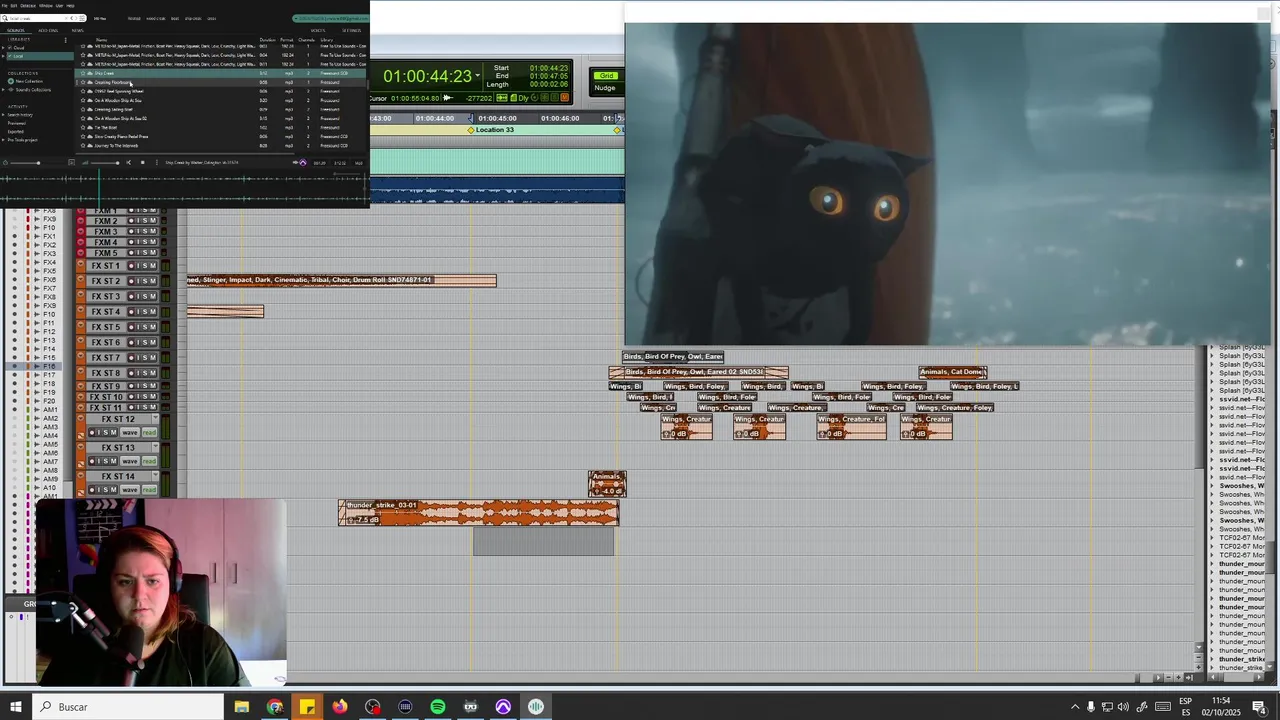Click the read button on FX ST 13

pyautogui.click(x=149, y=461)
